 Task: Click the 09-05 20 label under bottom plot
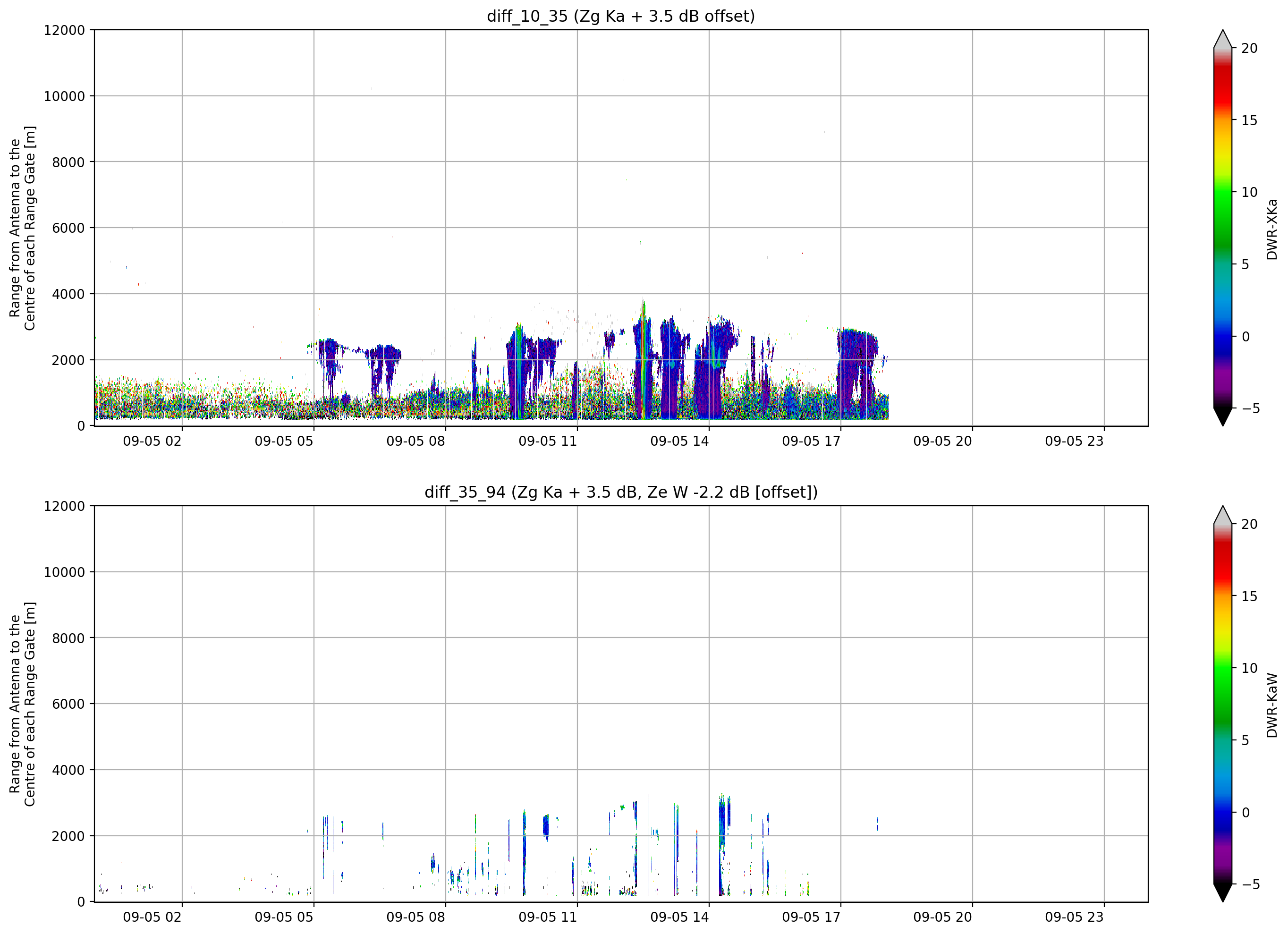(943, 917)
